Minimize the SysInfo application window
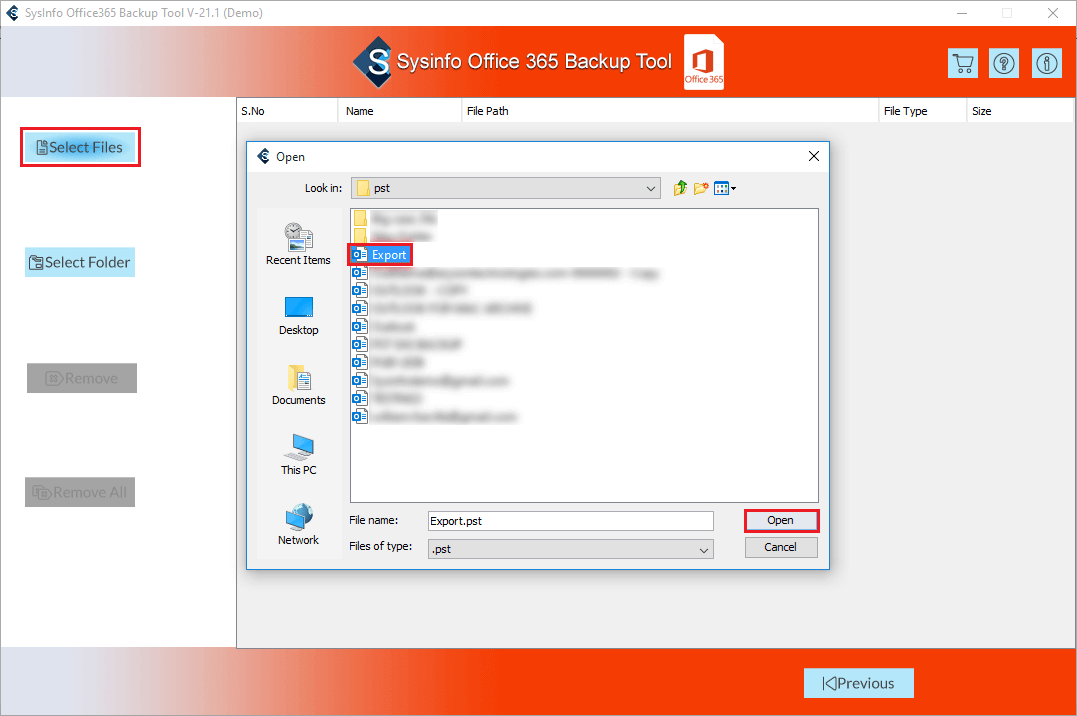This screenshot has height=716, width=1077. click(962, 13)
